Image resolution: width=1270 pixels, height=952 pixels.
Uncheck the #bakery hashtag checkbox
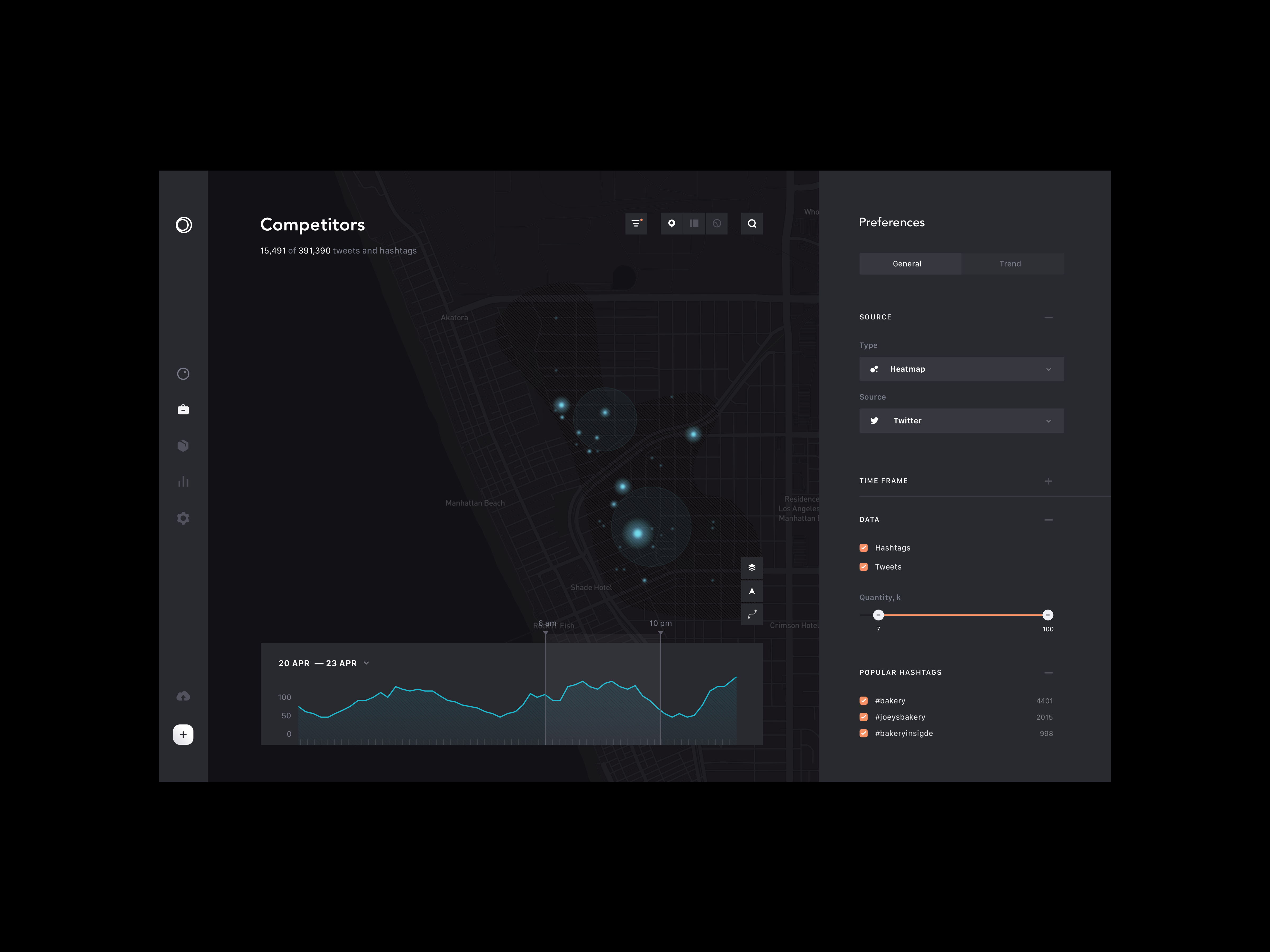tap(864, 701)
